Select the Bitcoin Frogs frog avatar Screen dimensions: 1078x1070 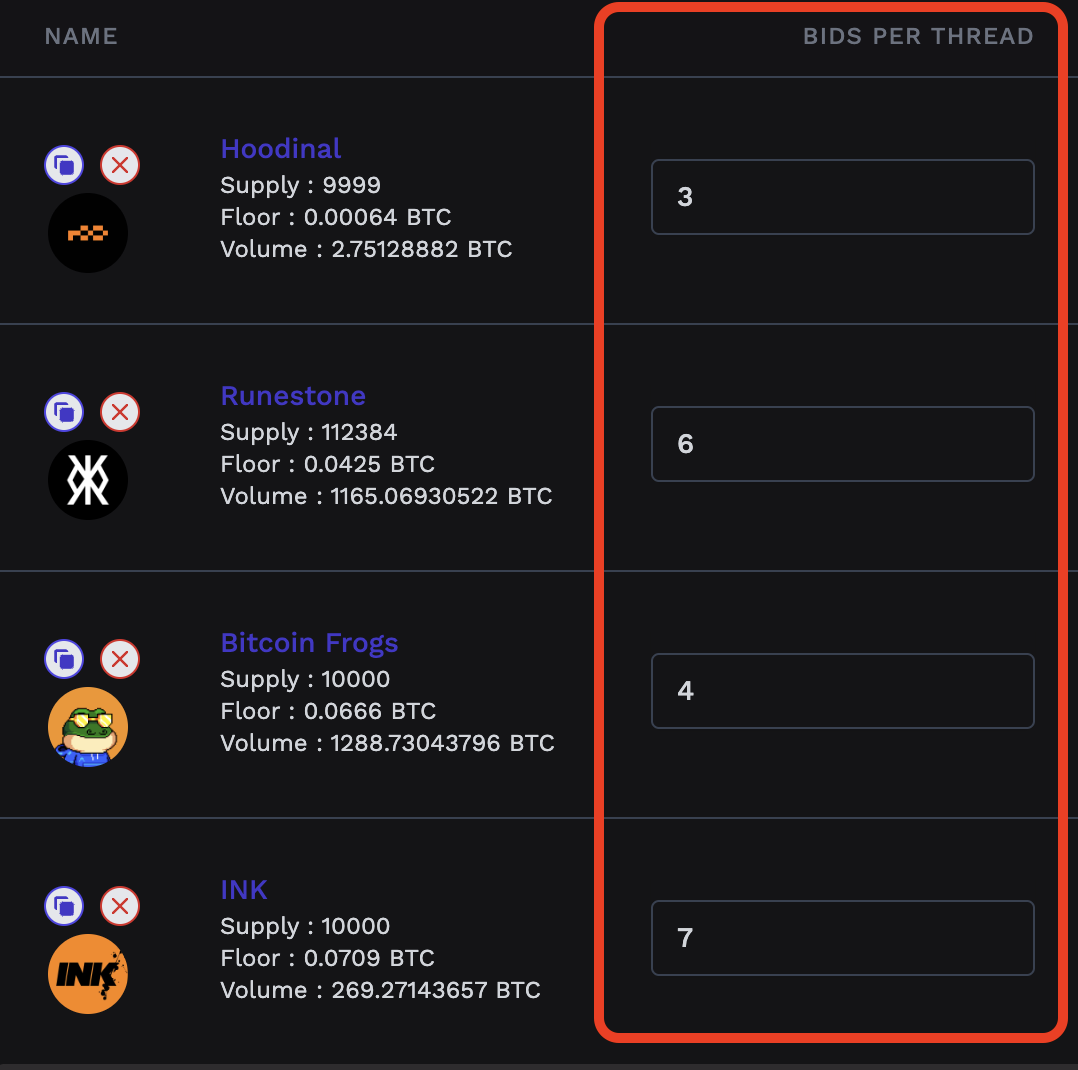pos(88,727)
